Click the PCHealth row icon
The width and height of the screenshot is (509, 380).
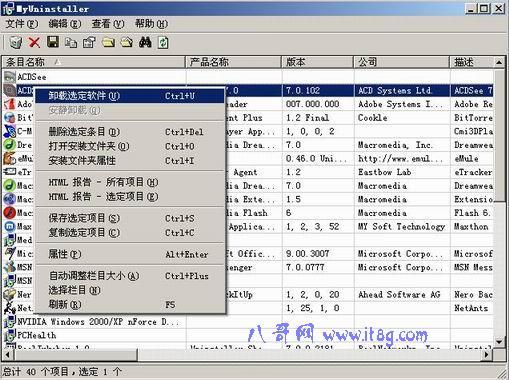point(10,335)
